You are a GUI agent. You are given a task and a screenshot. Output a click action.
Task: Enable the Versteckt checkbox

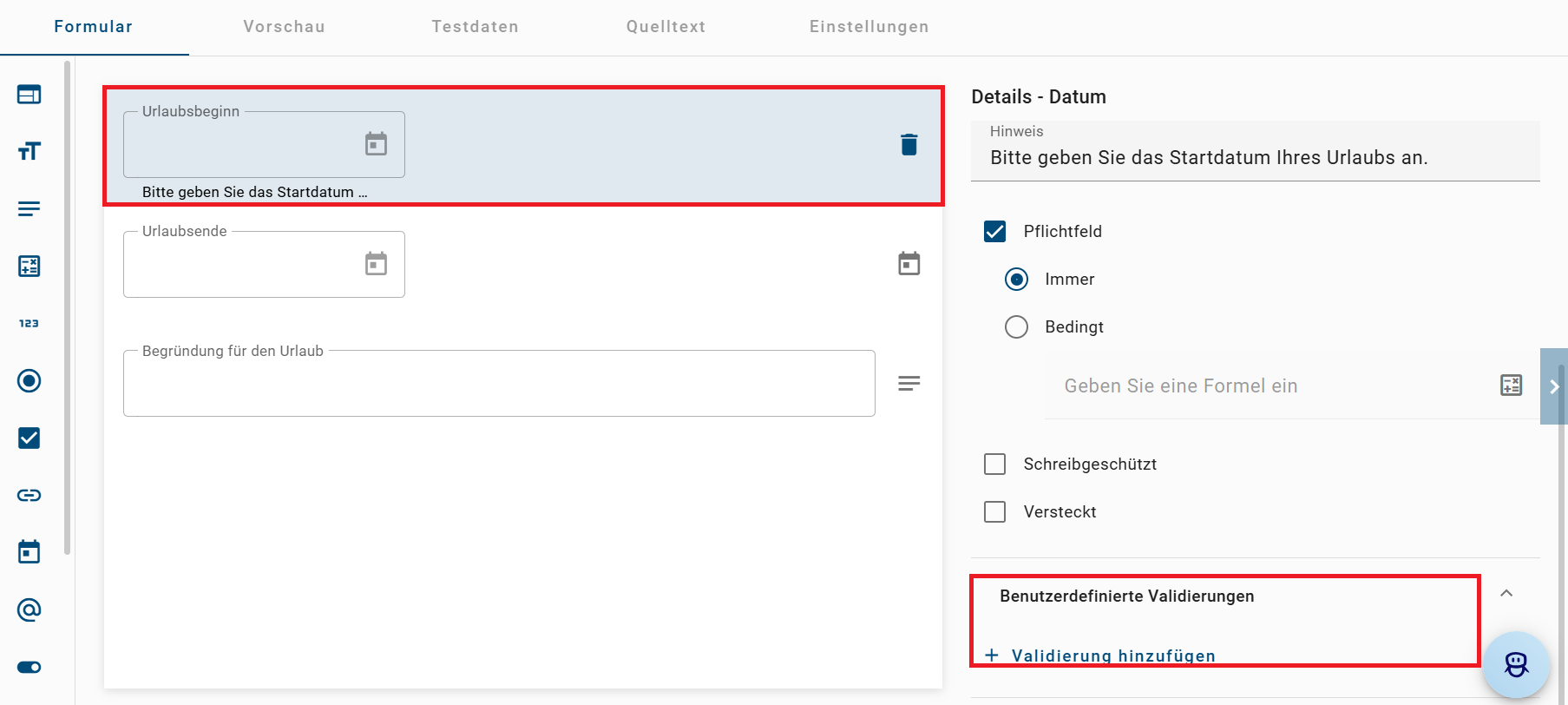[994, 511]
